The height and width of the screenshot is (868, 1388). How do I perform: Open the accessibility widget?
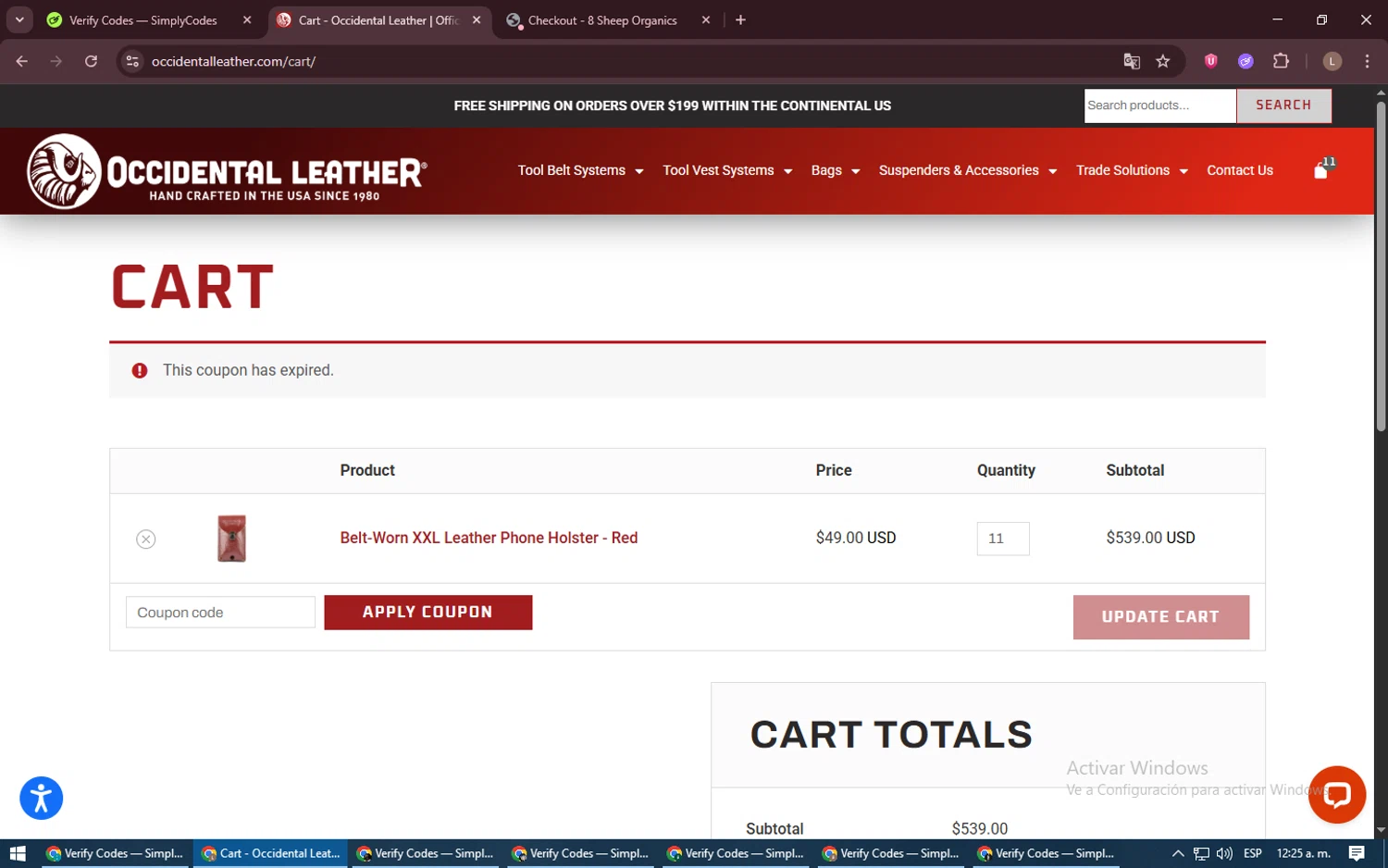pos(42,798)
